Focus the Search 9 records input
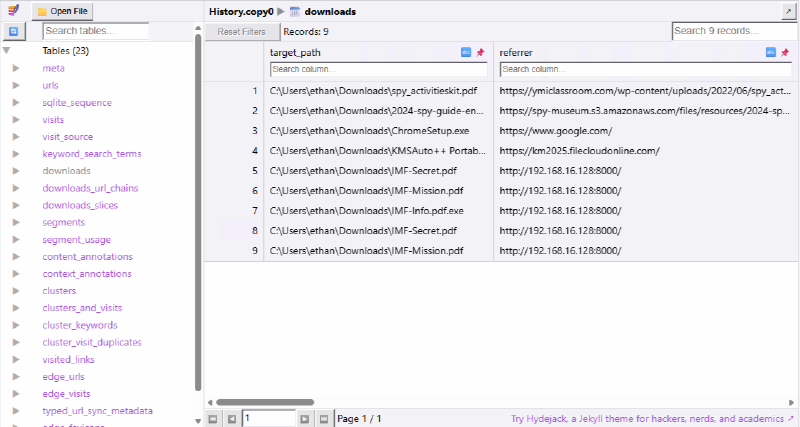The height and width of the screenshot is (427, 800). tap(734, 31)
